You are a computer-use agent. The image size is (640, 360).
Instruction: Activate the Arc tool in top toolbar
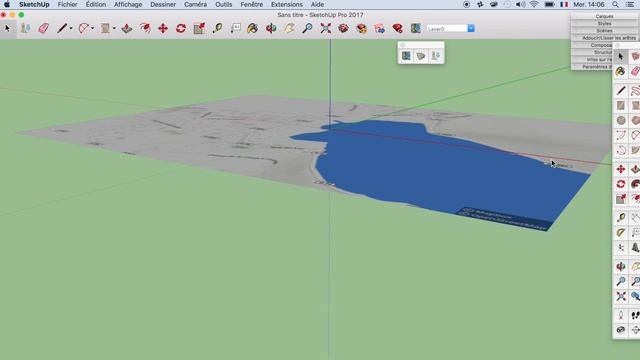click(83, 28)
